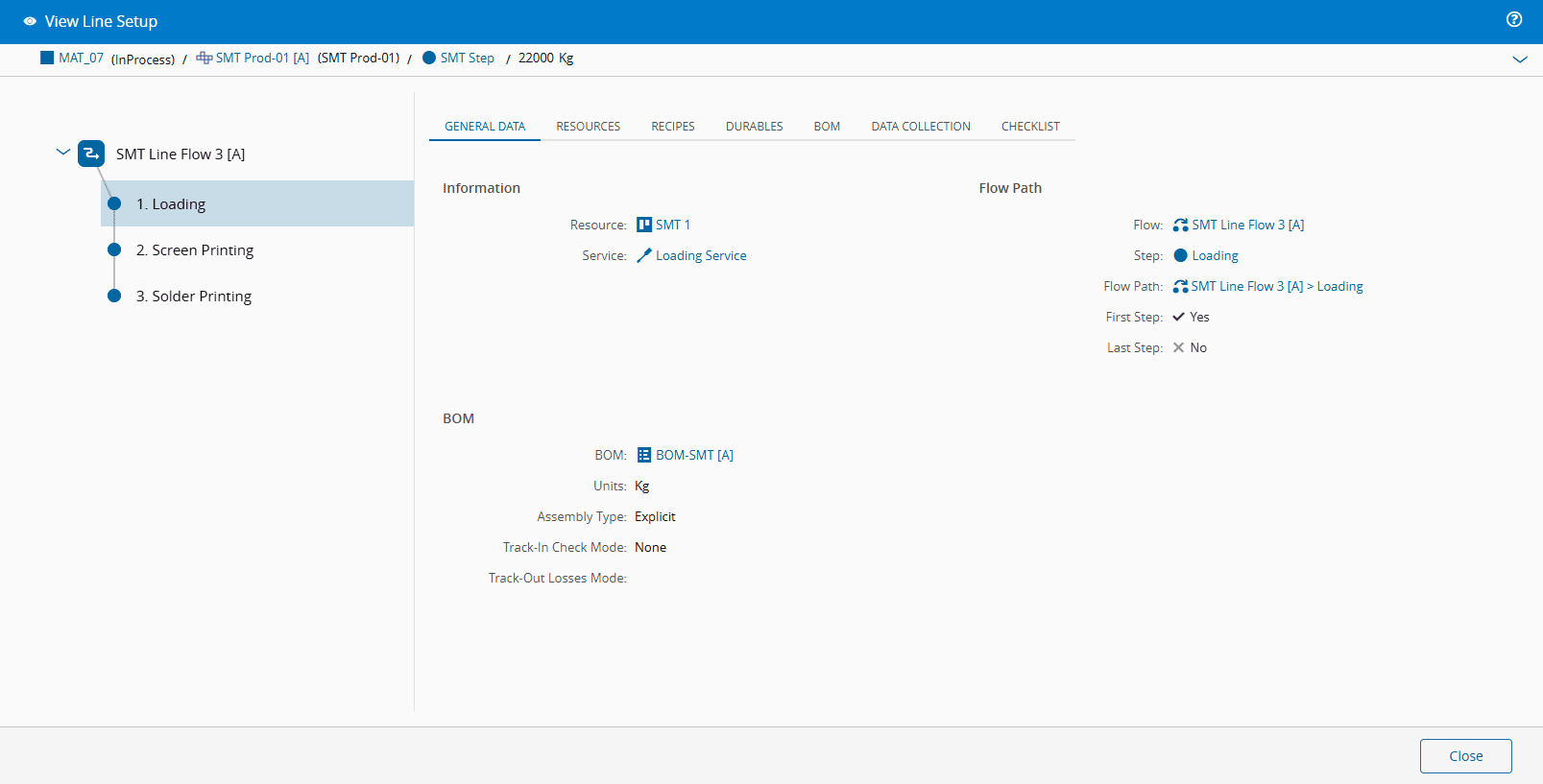Open the BOM-SMT [A] link
This screenshot has height=784, width=1543.
pos(694,456)
